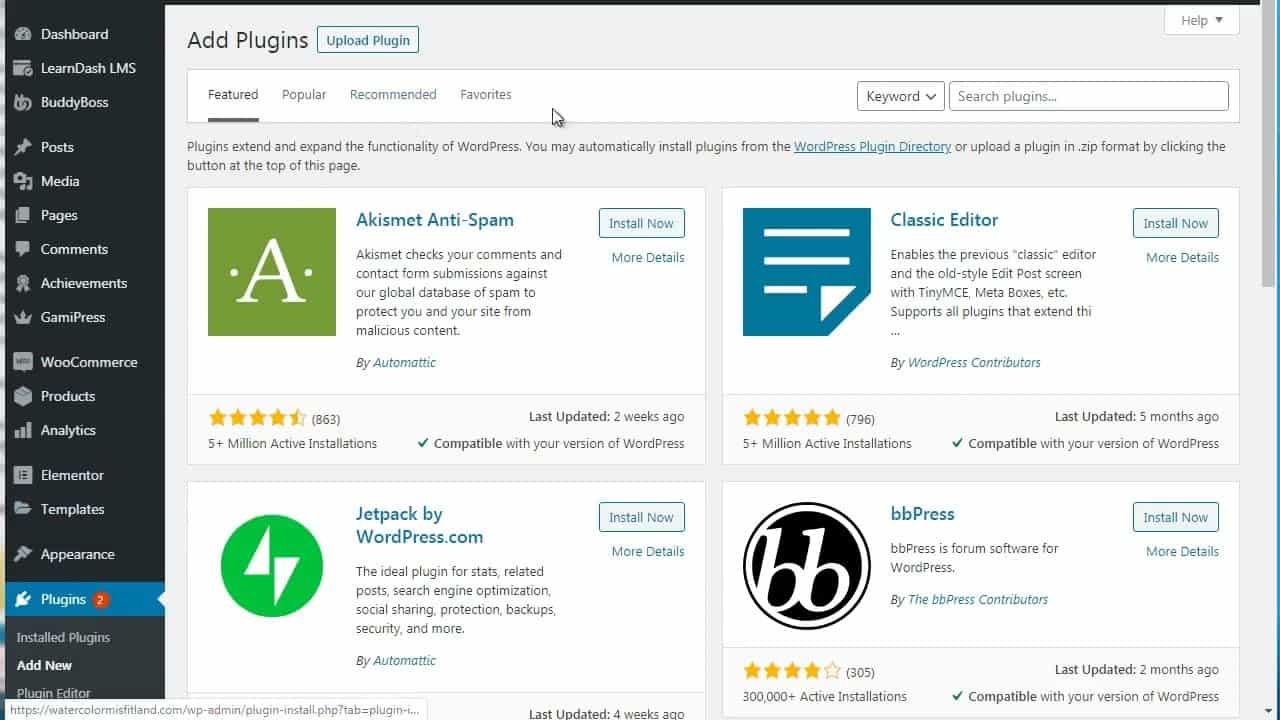The image size is (1280, 720).
Task: Click the Jetpack plugin logo
Action: tap(272, 566)
